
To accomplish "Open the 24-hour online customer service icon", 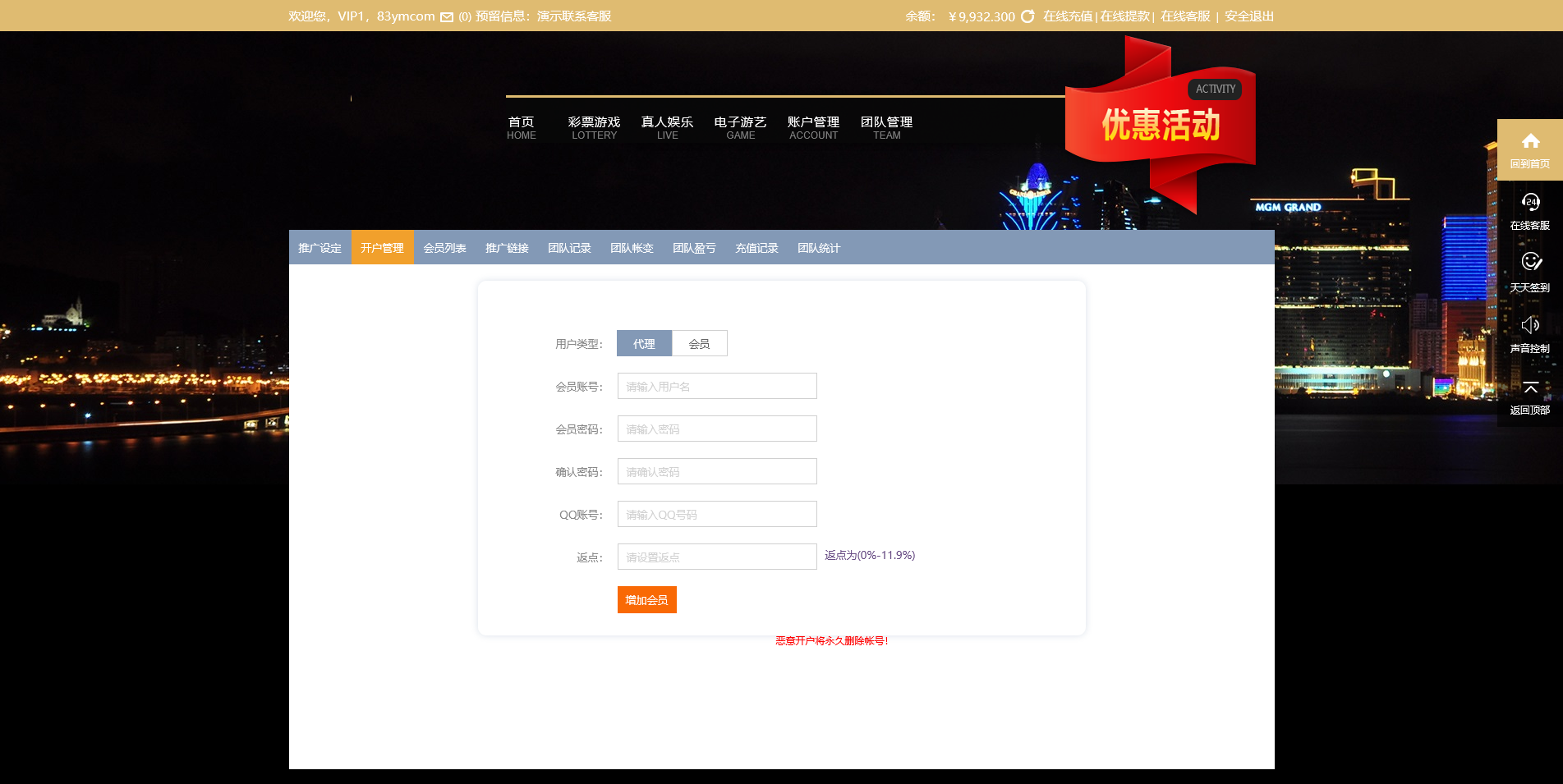I will pyautogui.click(x=1530, y=202).
